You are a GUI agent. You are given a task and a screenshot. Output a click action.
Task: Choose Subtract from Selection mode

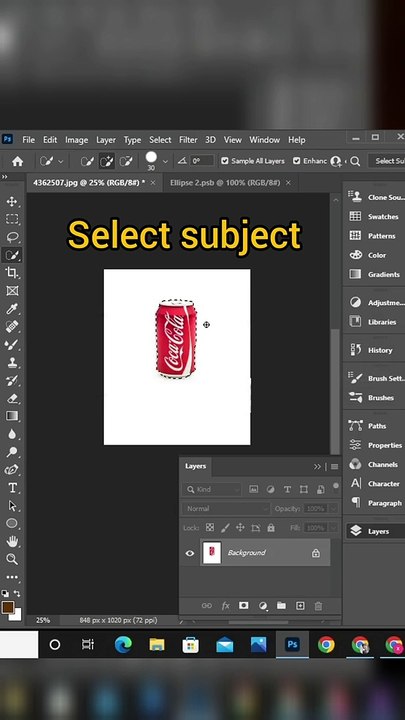(126, 161)
